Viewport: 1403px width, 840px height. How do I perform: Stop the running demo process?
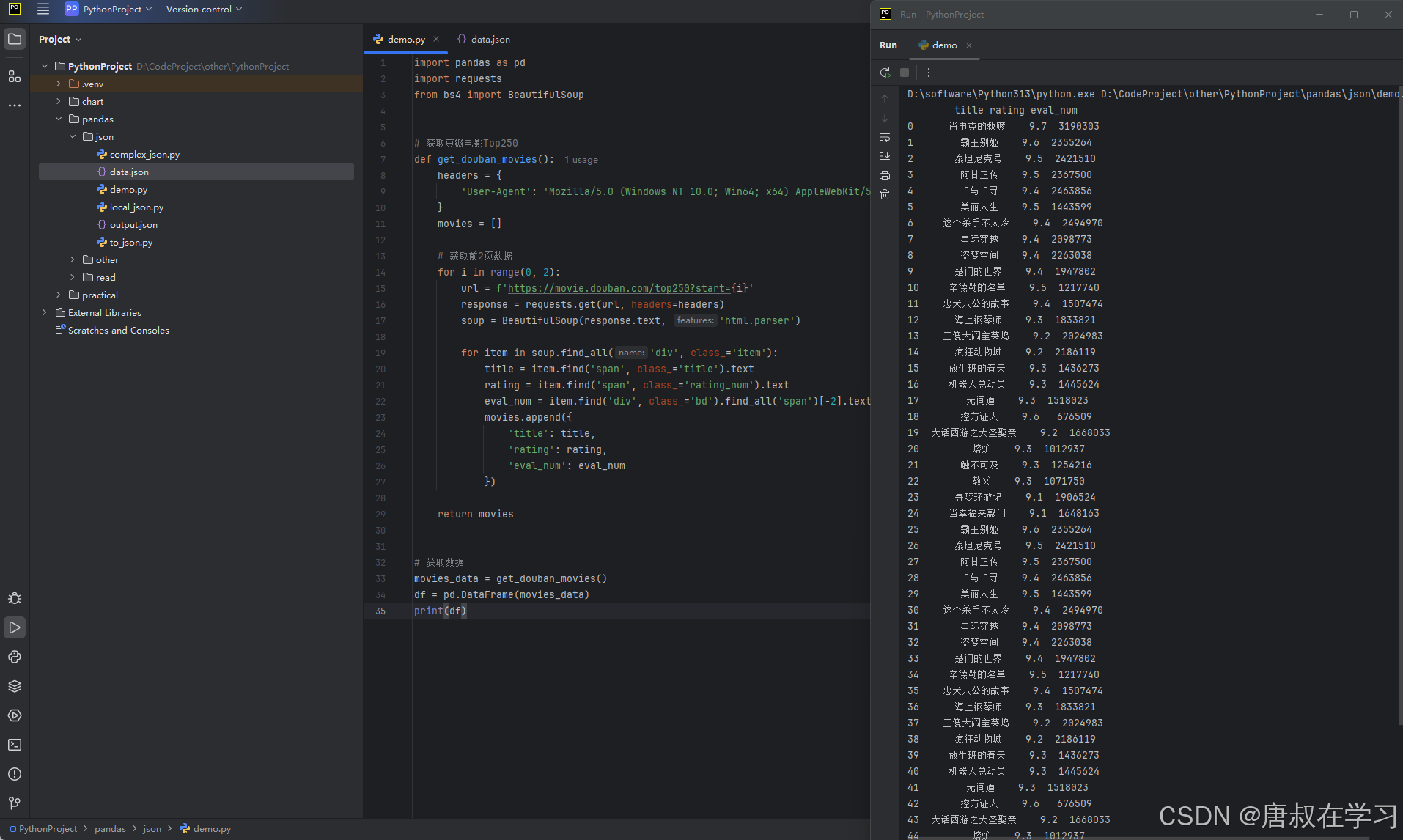[x=905, y=73]
